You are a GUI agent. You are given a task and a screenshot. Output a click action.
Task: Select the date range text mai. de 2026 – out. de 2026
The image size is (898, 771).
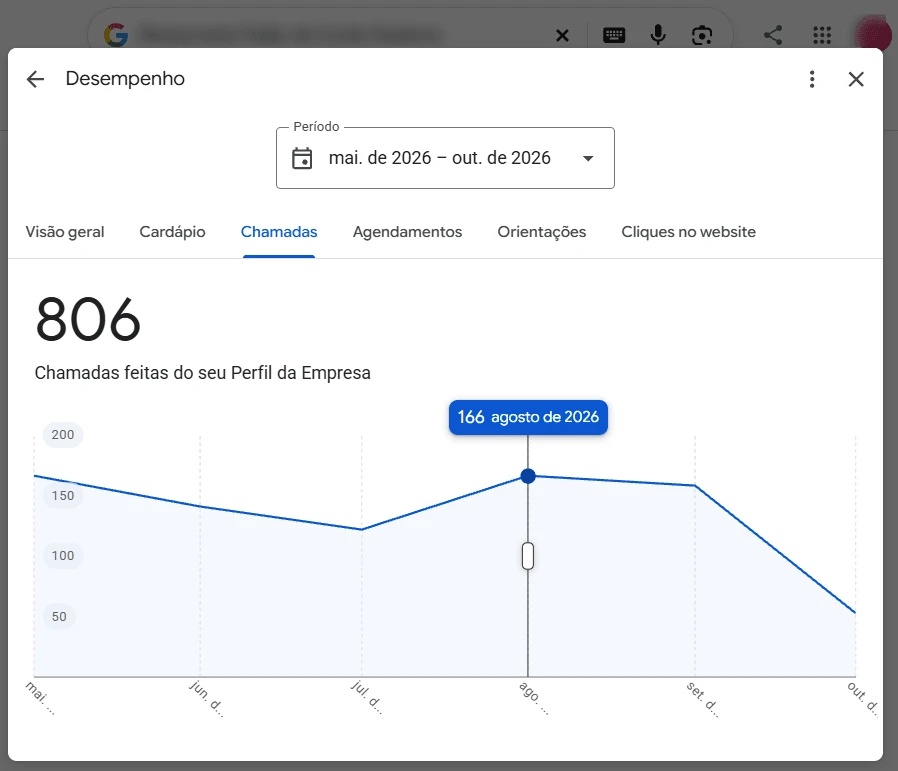click(439, 158)
